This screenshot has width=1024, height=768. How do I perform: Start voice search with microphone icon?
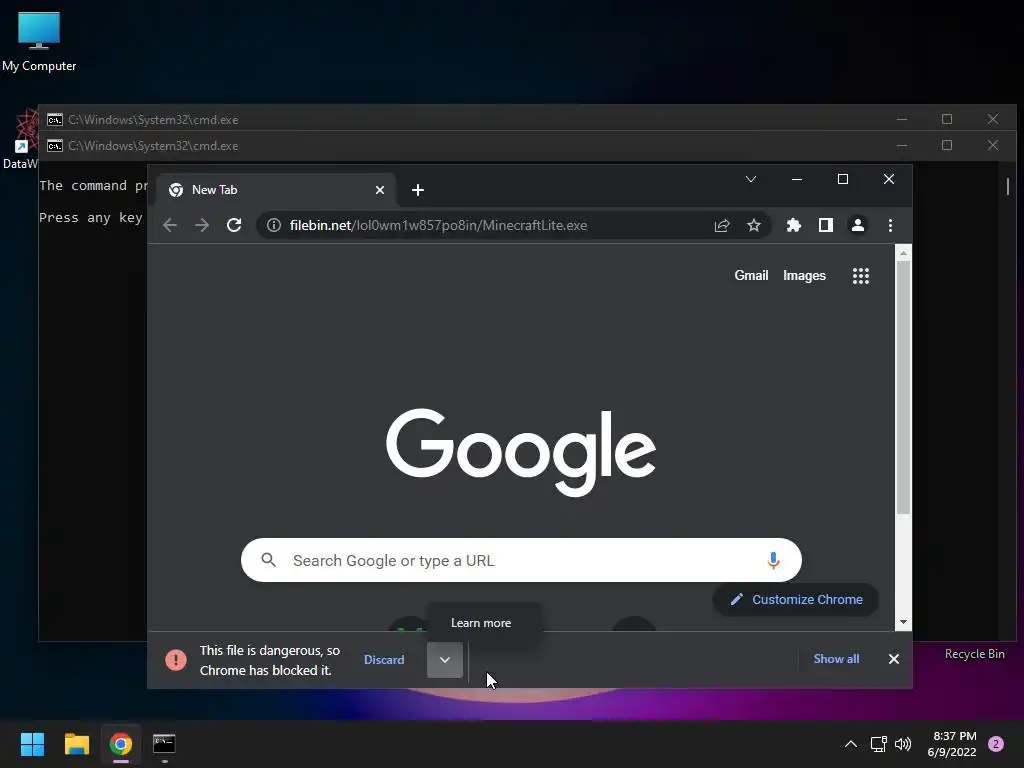click(x=773, y=560)
